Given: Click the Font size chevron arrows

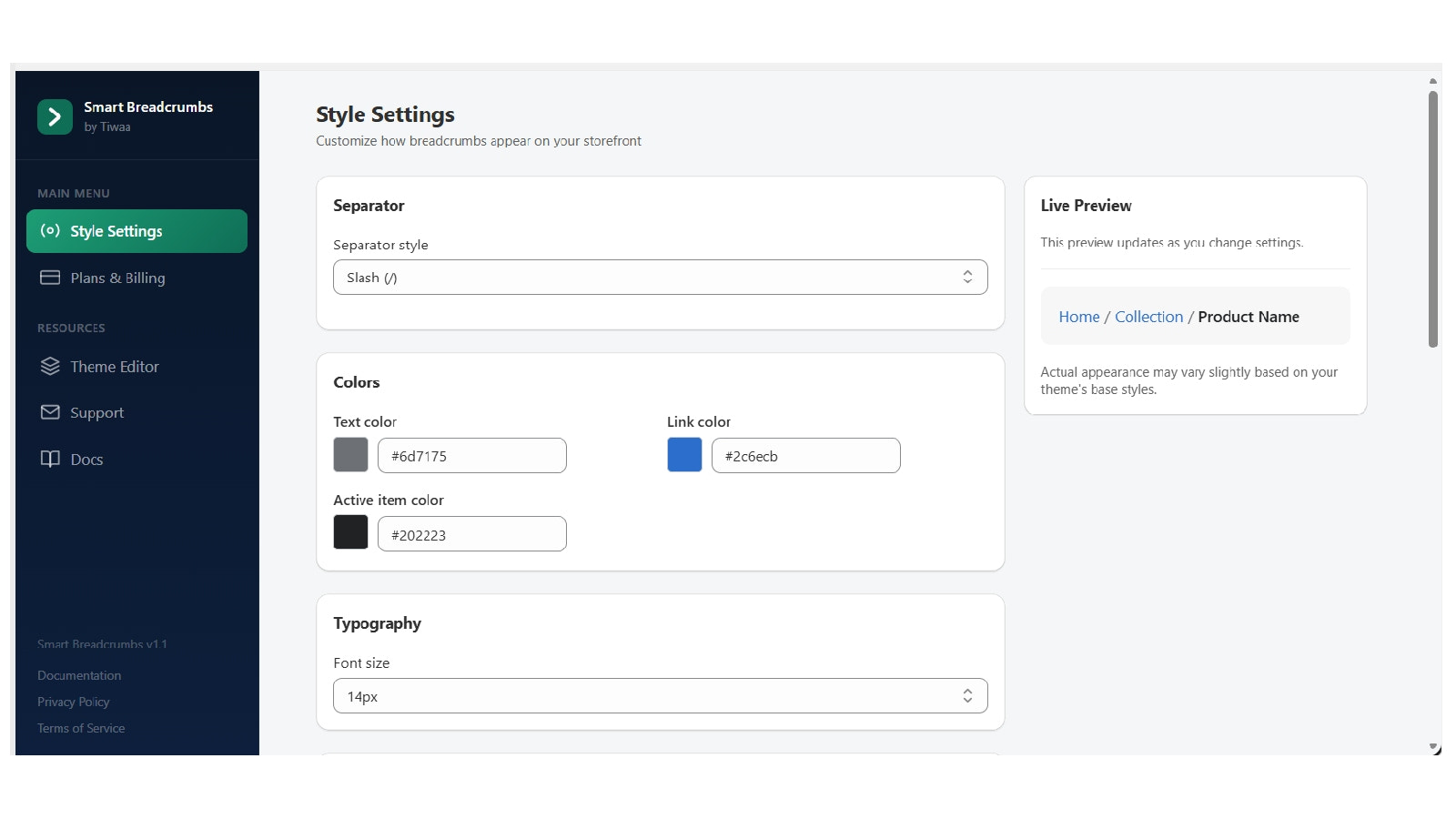Looking at the screenshot, I should pyautogui.click(x=967, y=696).
